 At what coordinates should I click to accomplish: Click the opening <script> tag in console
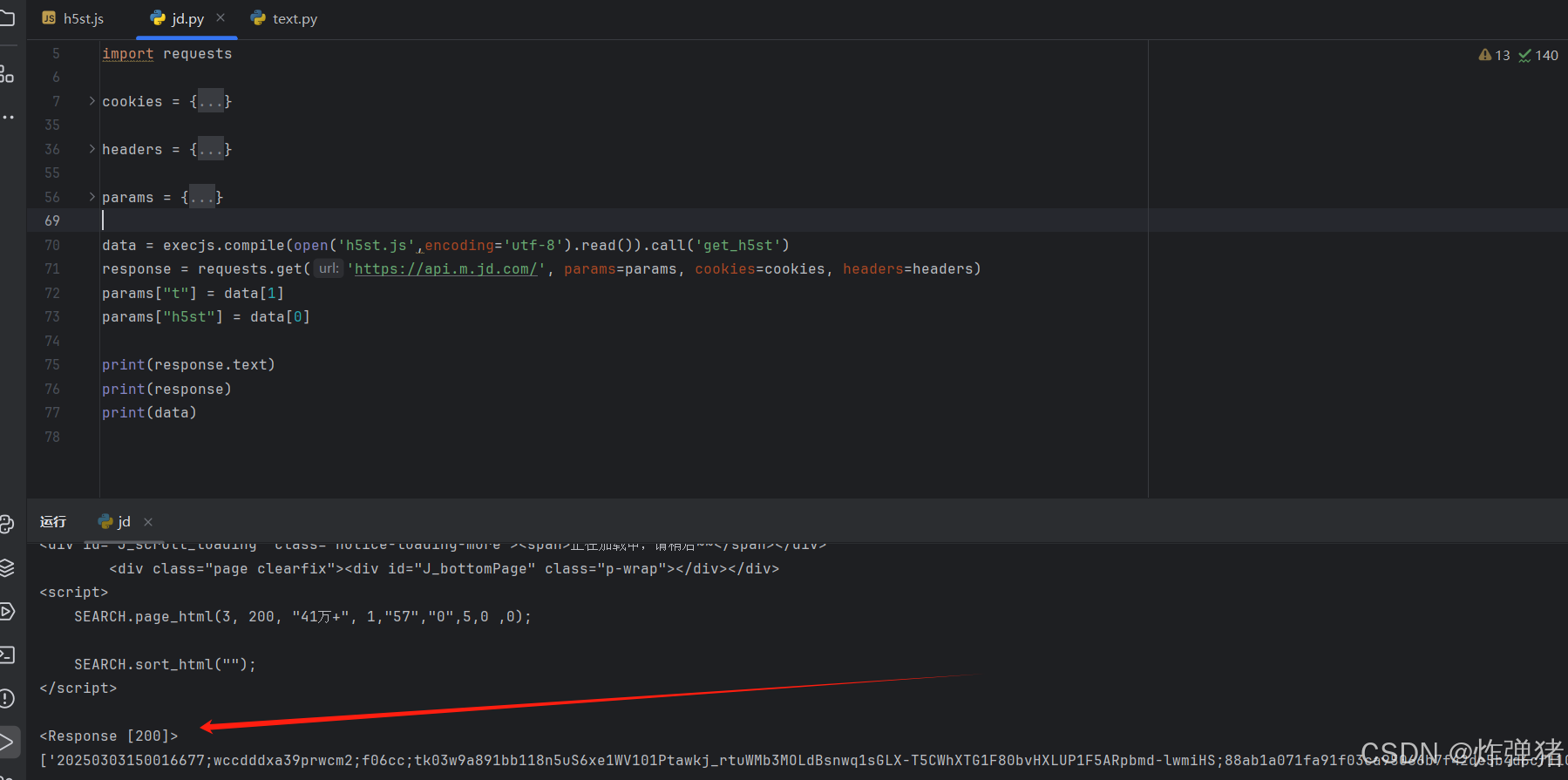pos(74,593)
